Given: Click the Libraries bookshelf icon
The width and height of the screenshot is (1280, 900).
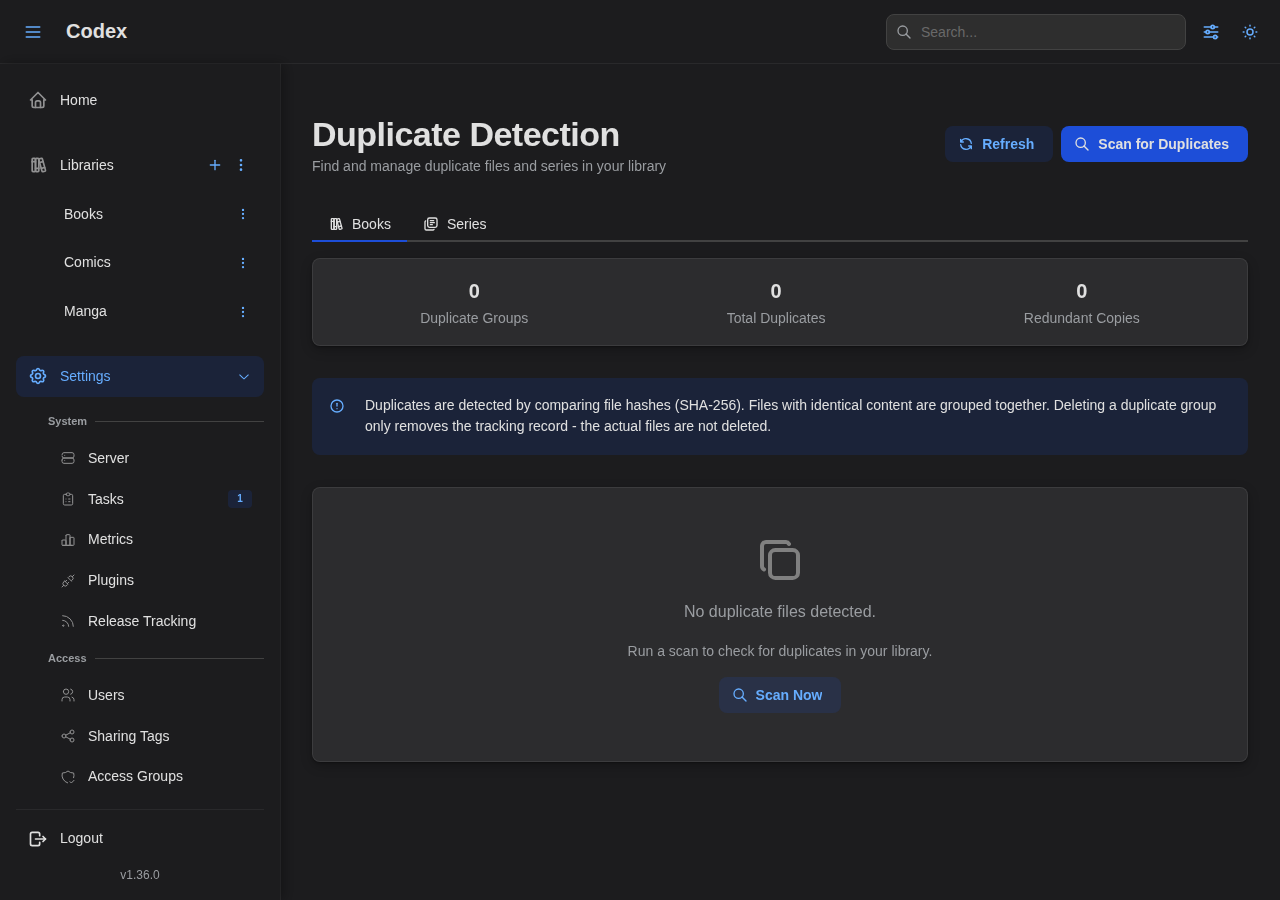Looking at the screenshot, I should pyautogui.click(x=38, y=165).
